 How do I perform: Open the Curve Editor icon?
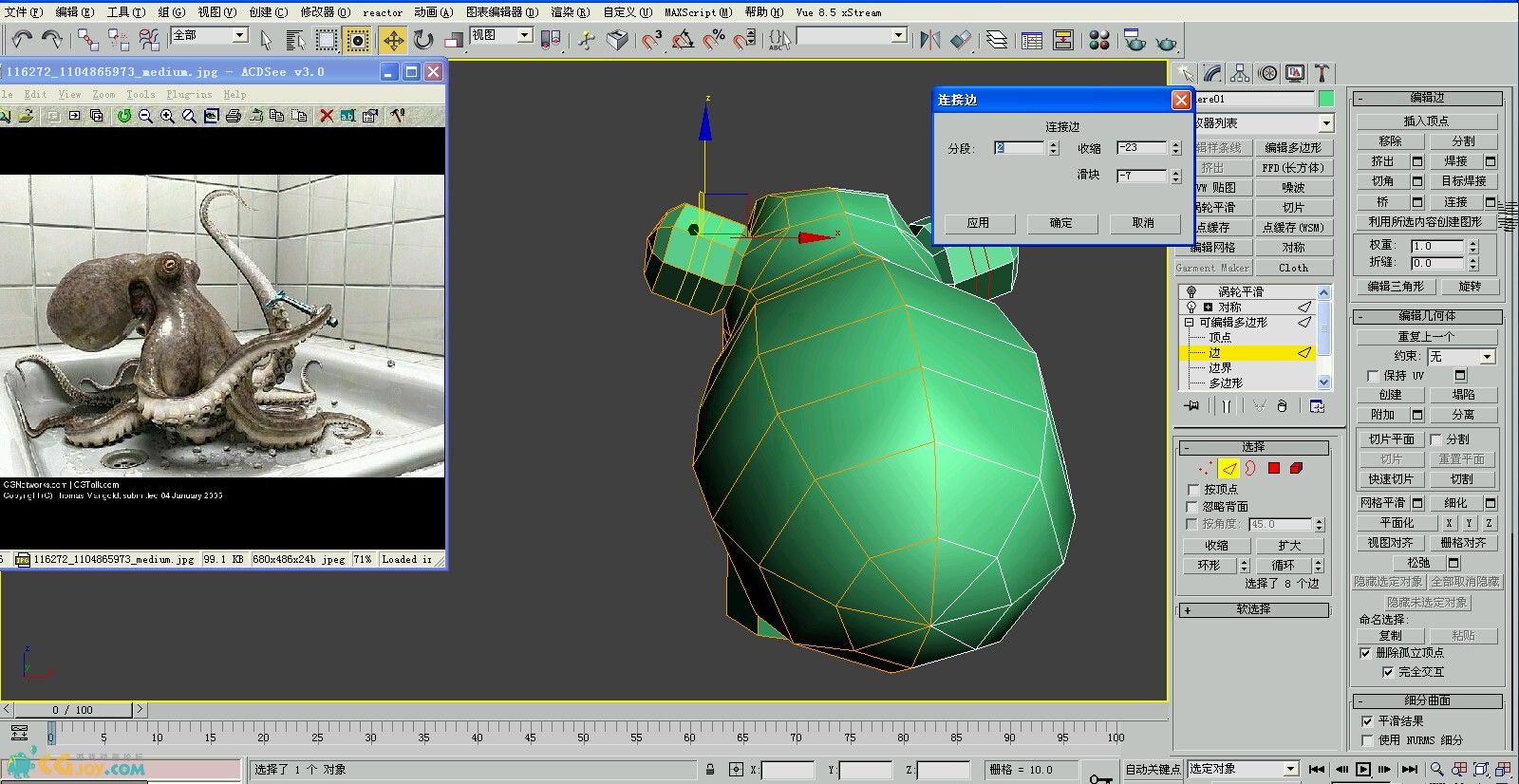click(1032, 40)
